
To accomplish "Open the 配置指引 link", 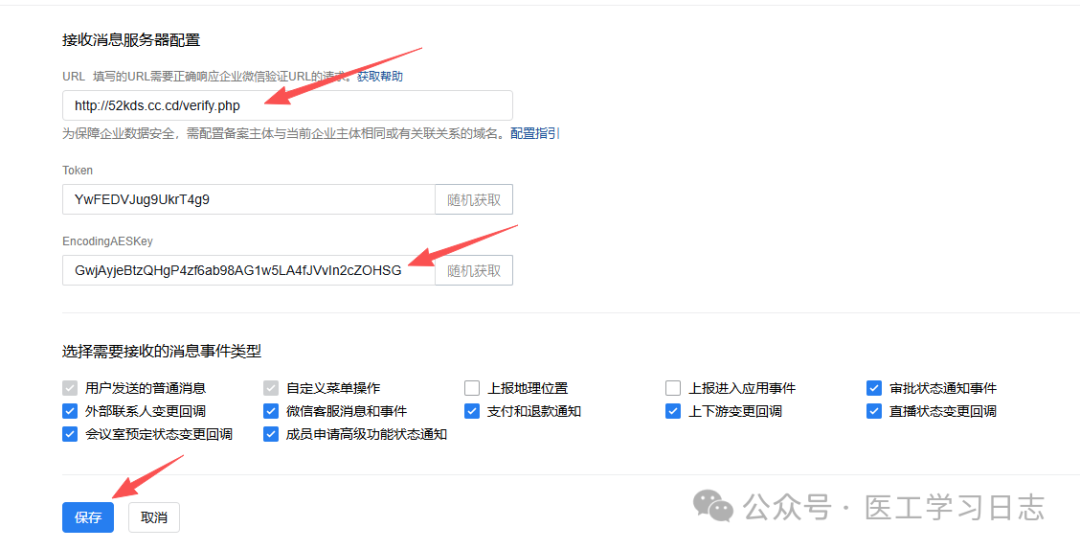I will pyautogui.click(x=535, y=133).
